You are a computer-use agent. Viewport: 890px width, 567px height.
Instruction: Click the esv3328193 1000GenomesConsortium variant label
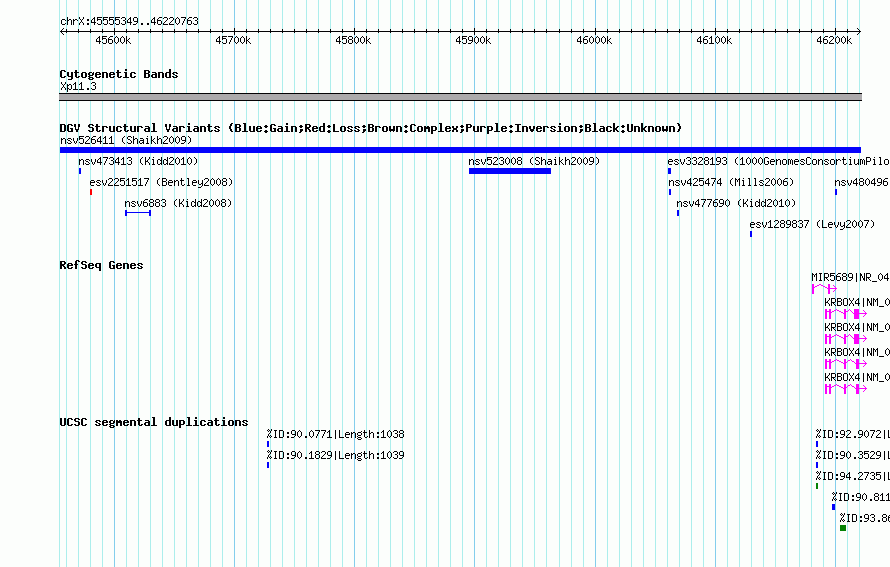(778, 161)
